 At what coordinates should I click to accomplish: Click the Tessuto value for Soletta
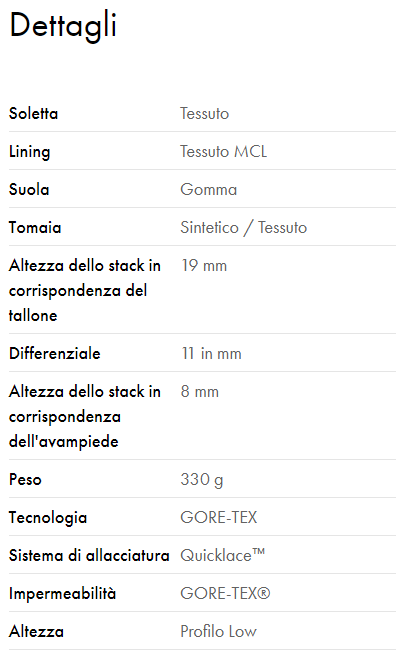point(205,113)
